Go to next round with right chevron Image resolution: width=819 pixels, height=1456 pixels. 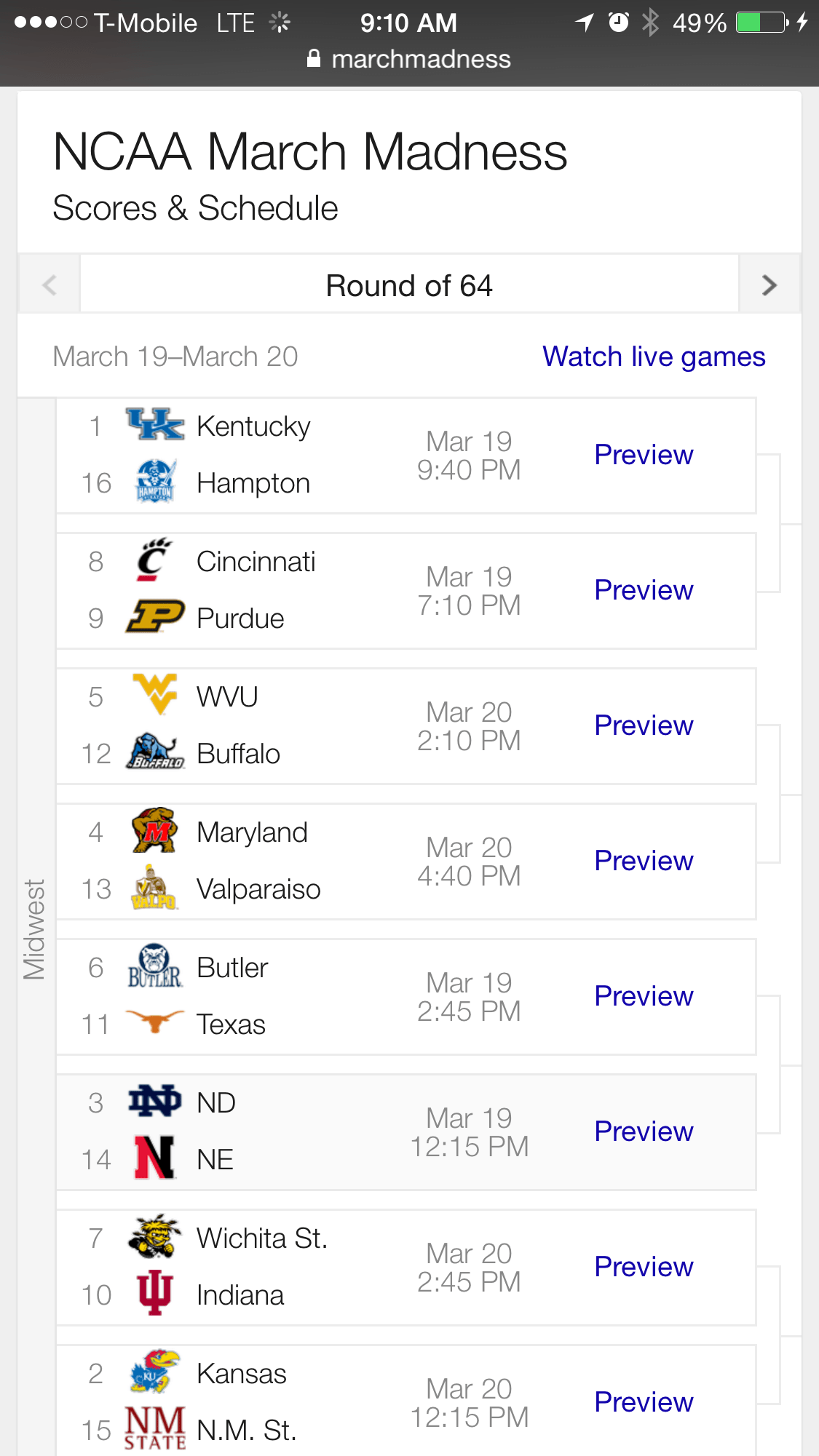pyautogui.click(x=769, y=285)
